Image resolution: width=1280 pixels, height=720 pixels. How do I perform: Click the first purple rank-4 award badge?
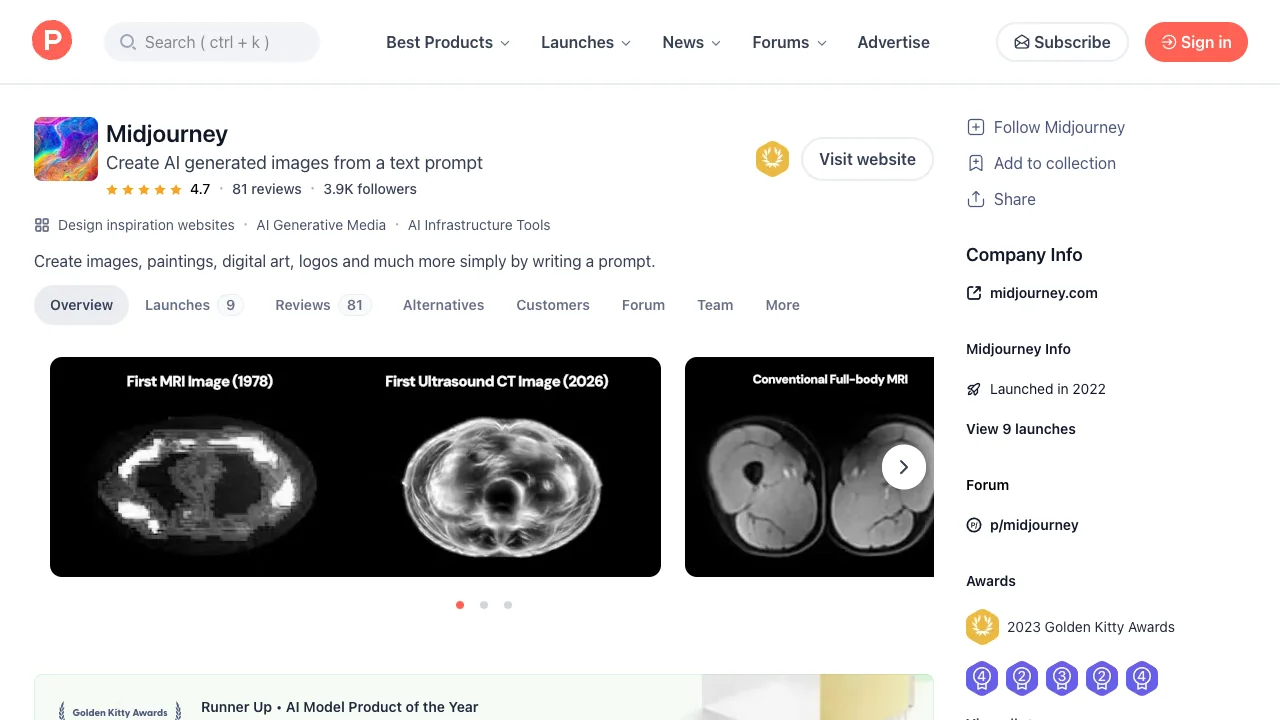[982, 678]
